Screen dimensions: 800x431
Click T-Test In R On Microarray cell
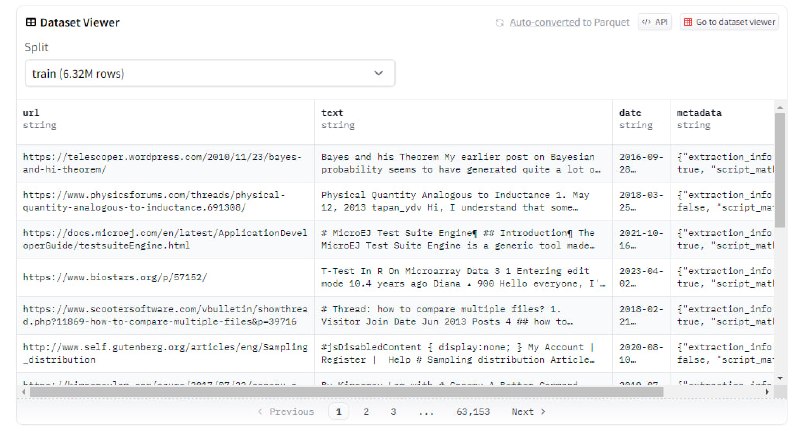pyautogui.click(x=463, y=277)
